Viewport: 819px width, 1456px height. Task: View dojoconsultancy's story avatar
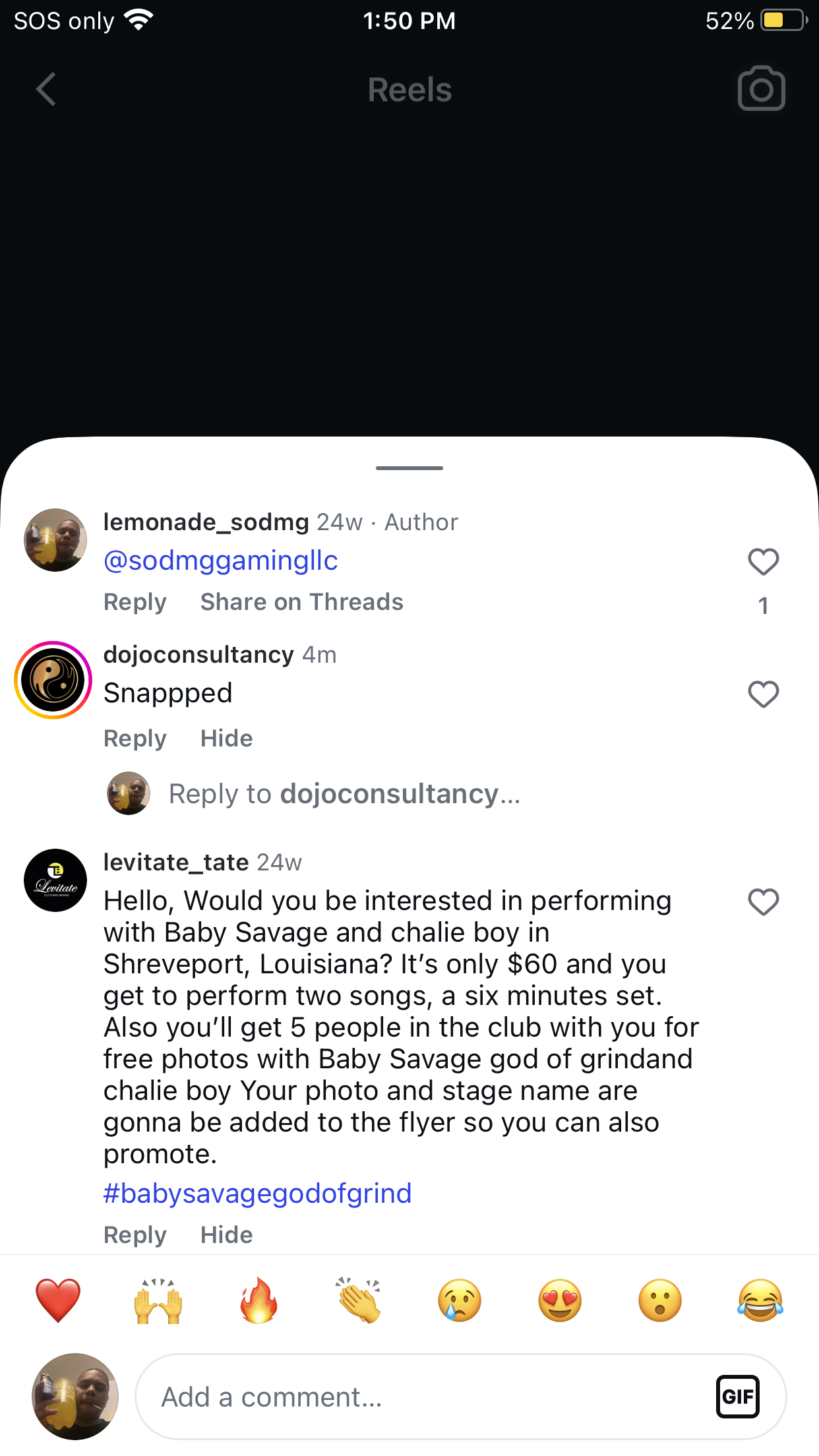click(53, 680)
